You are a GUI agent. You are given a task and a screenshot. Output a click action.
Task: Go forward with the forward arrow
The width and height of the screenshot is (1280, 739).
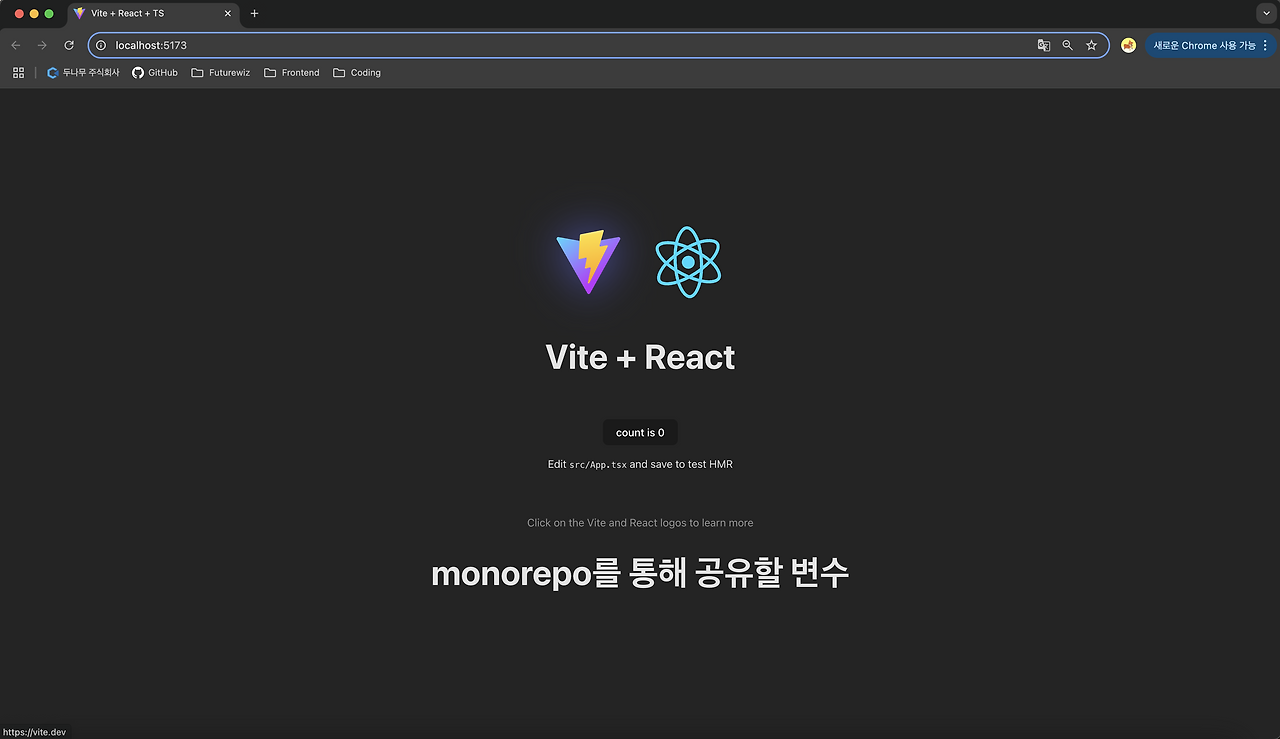pyautogui.click(x=42, y=45)
